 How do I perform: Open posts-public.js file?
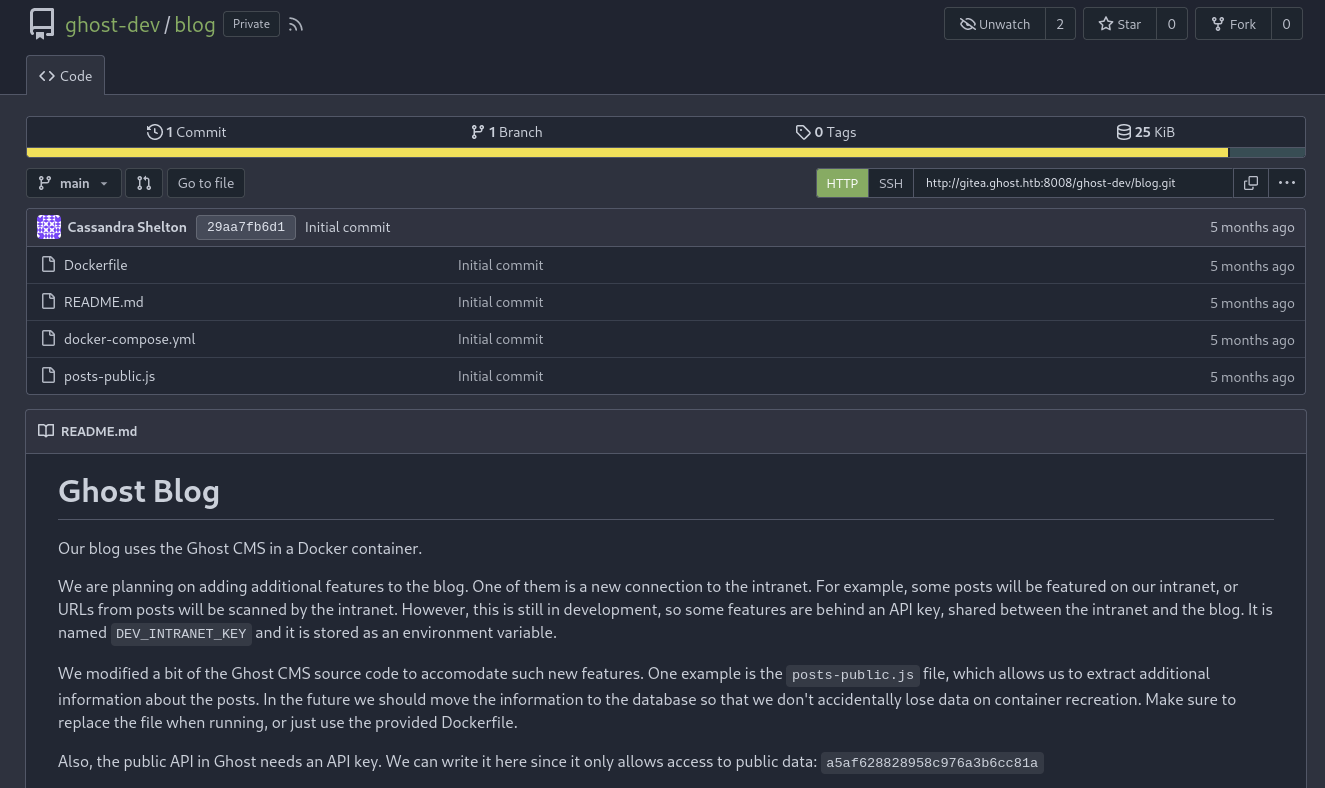[x=110, y=376]
